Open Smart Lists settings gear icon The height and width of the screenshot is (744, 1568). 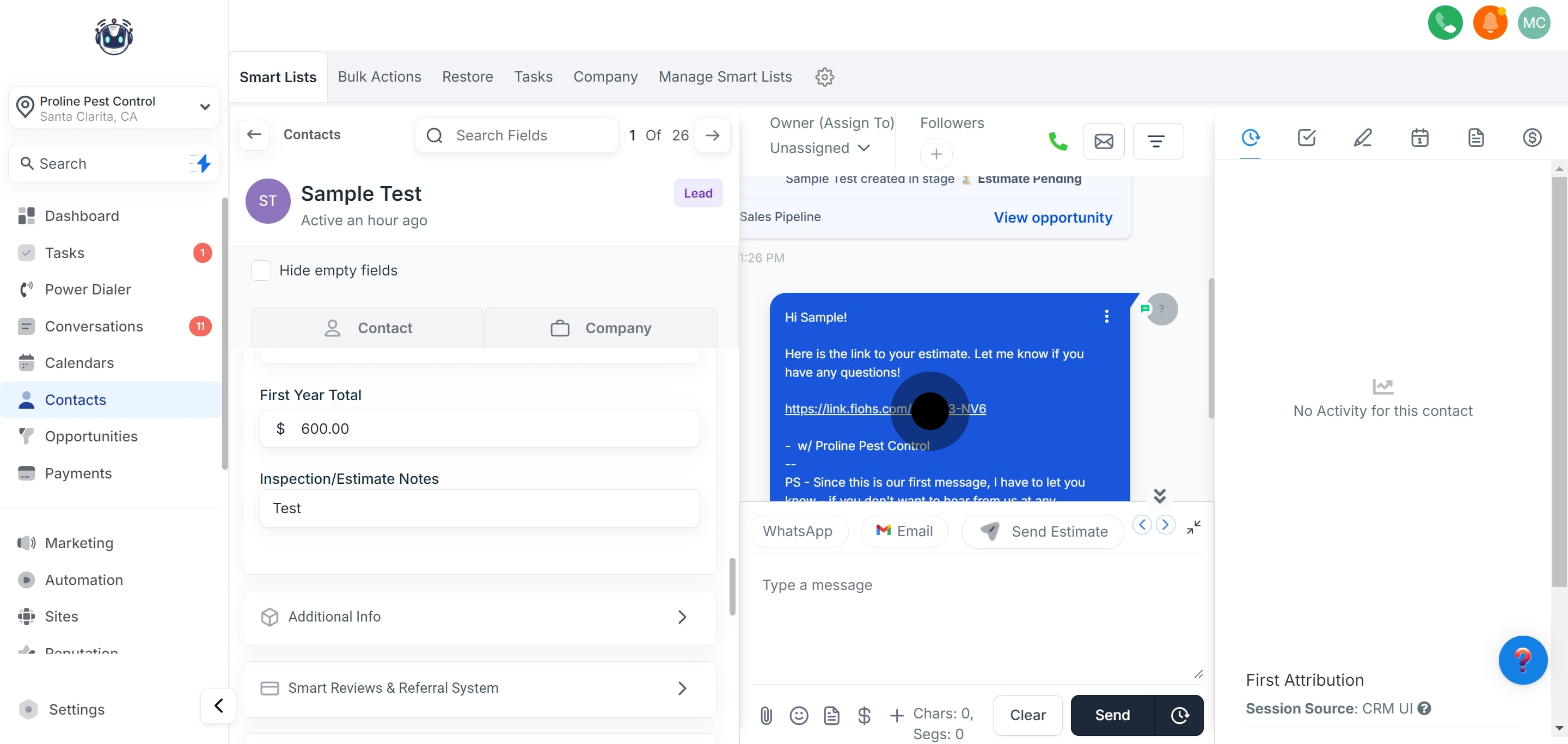tap(824, 77)
